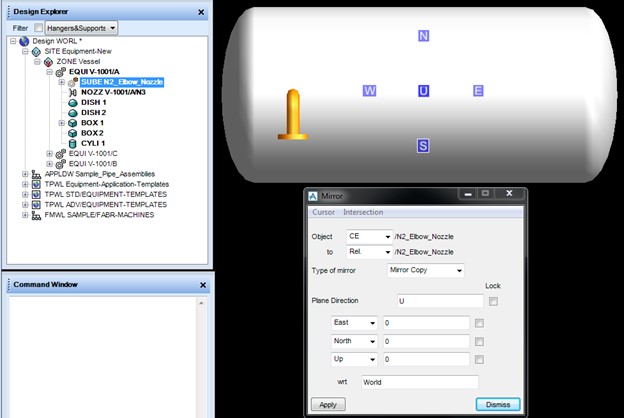Click the Design WORL globe icon
The image size is (624, 418).
click(x=24, y=41)
